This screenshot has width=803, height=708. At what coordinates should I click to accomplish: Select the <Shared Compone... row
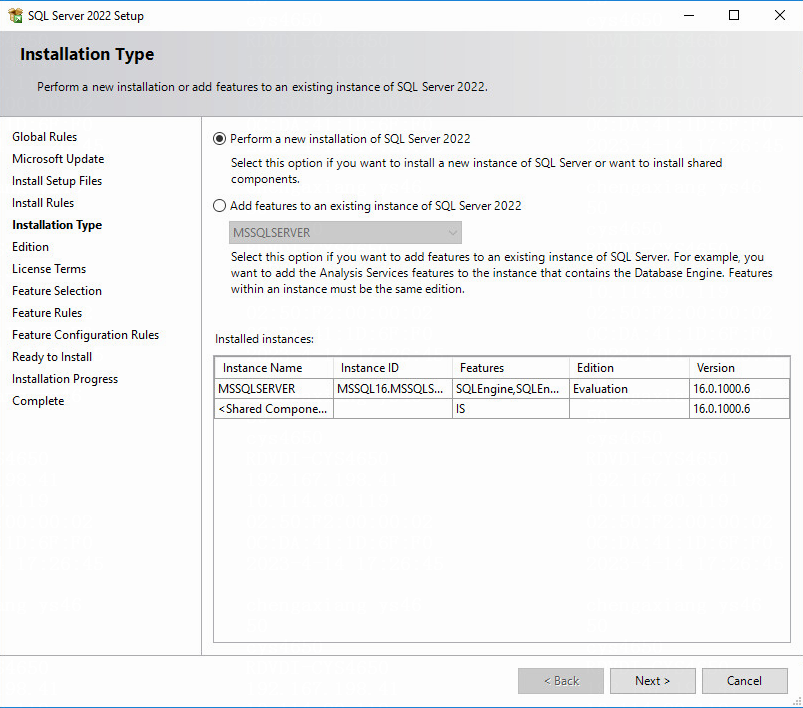coord(502,409)
